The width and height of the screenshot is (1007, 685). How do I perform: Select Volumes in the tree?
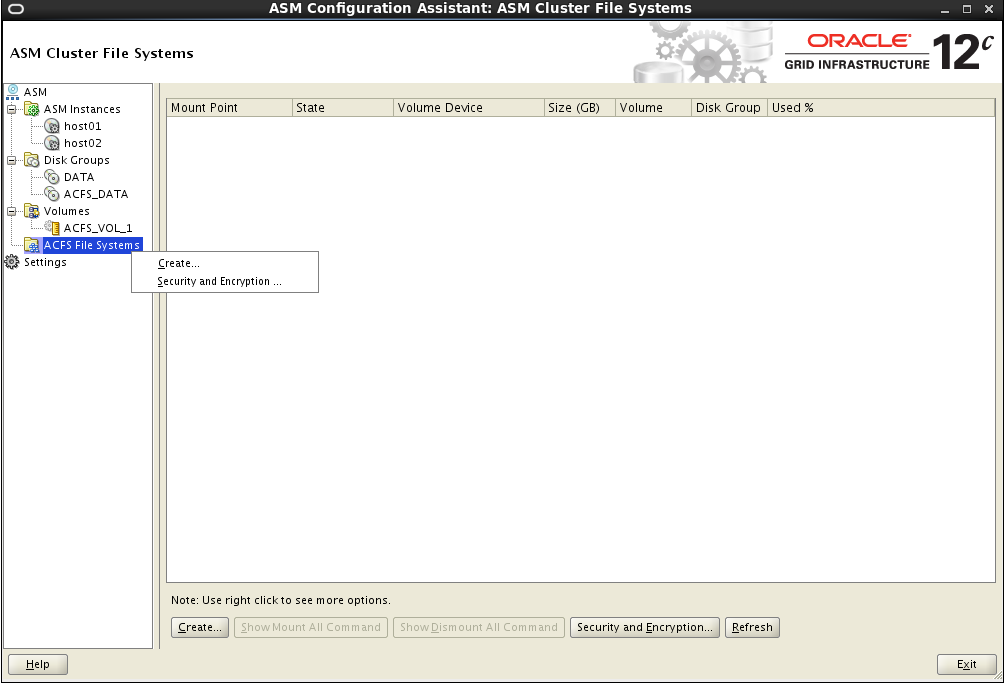coord(67,211)
